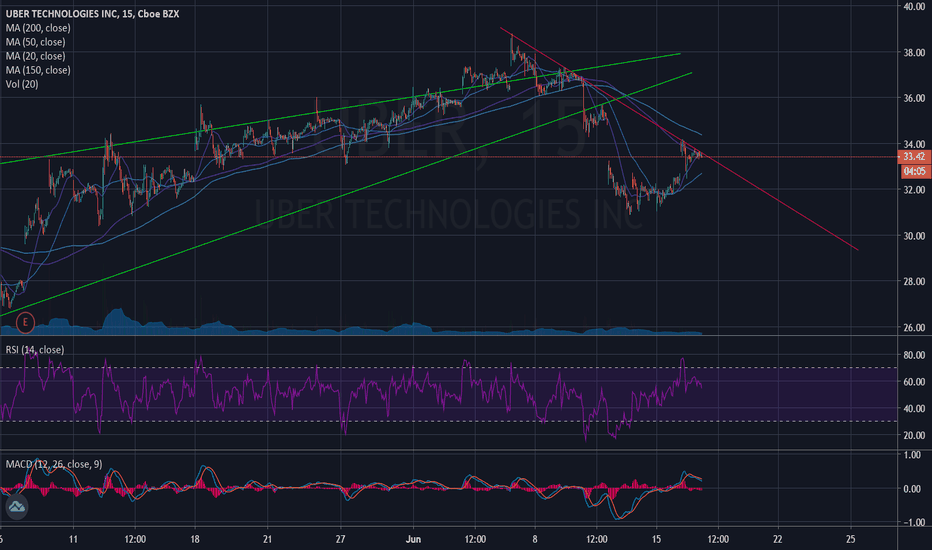Click the 'Jun' date on time axis
Screen dimensions: 932x550
pos(413,539)
